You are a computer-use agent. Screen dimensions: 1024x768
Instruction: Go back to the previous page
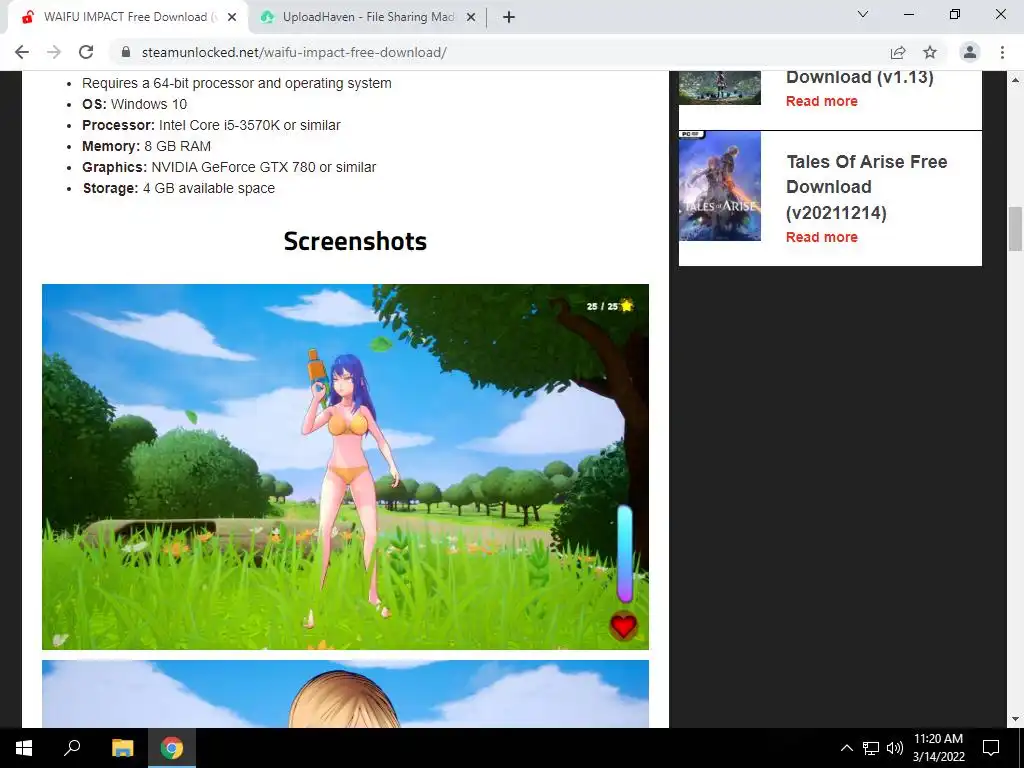22,52
